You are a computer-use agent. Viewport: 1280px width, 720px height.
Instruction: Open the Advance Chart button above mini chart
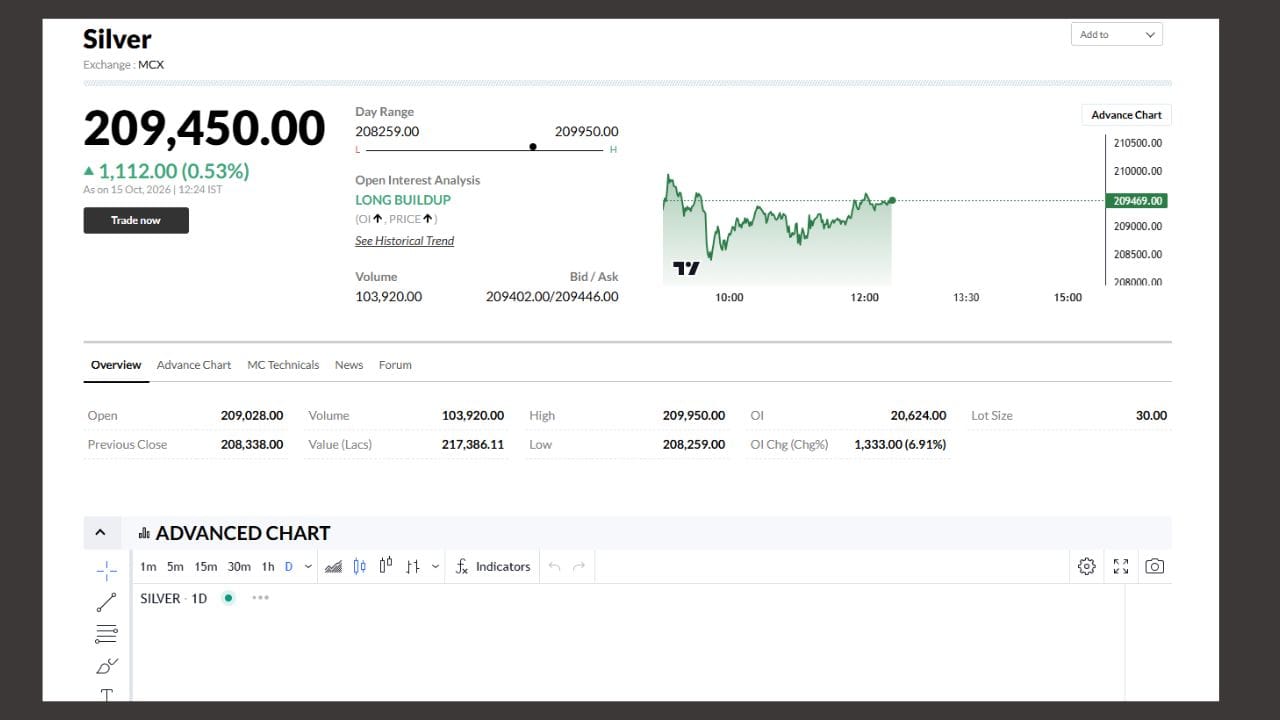click(1126, 115)
